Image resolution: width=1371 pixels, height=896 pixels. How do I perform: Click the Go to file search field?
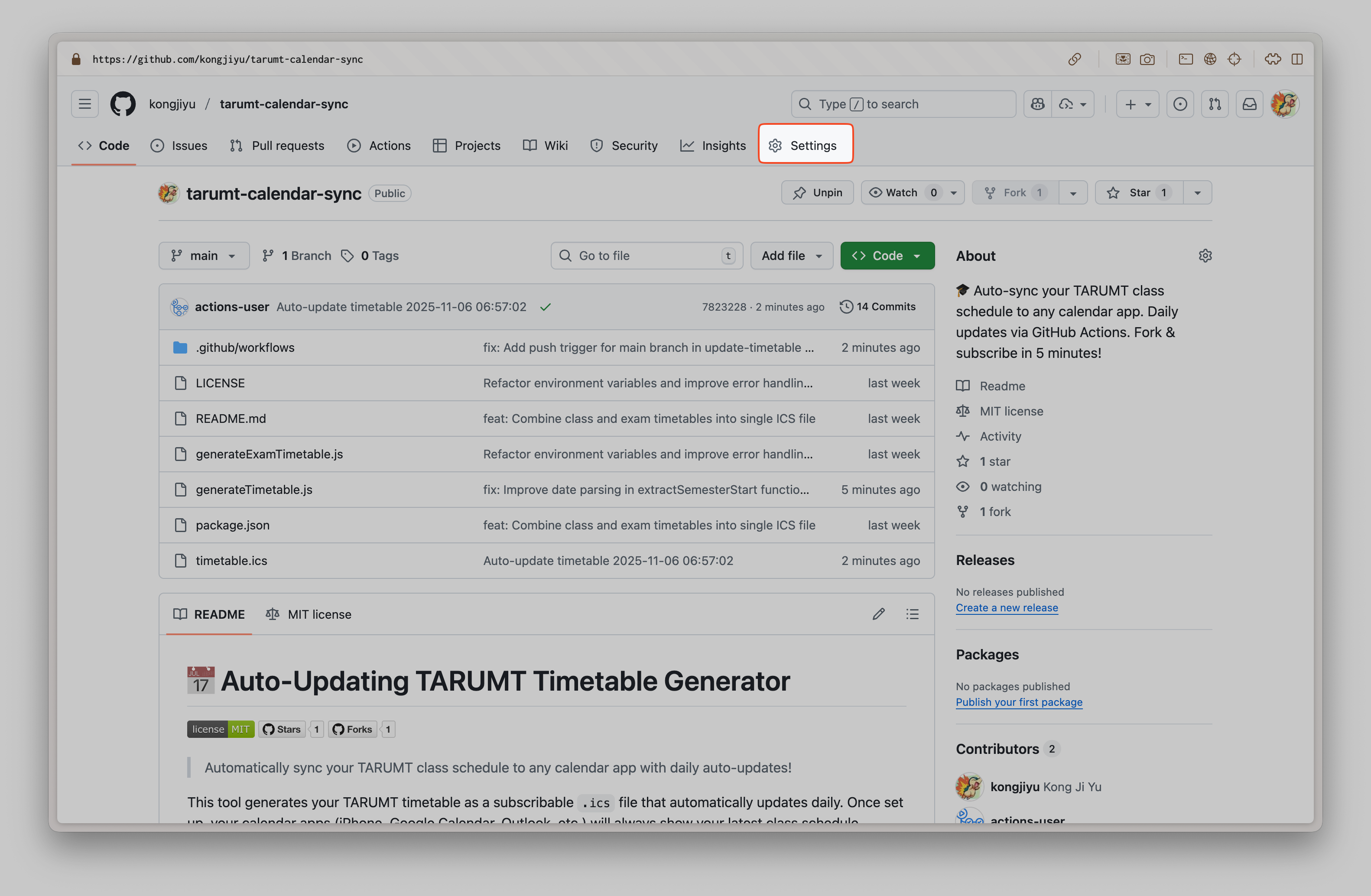(x=646, y=256)
